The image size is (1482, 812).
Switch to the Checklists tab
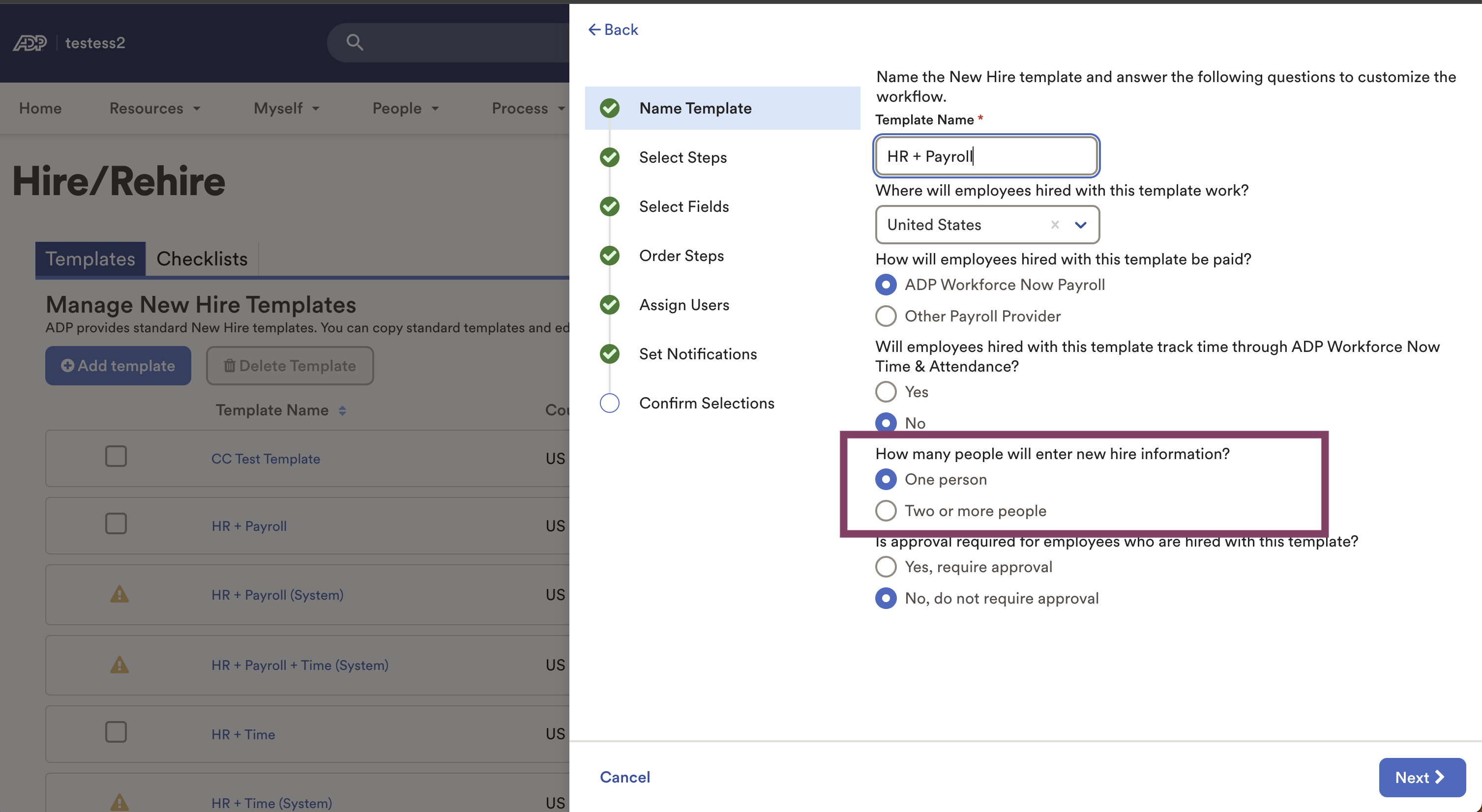pos(202,259)
